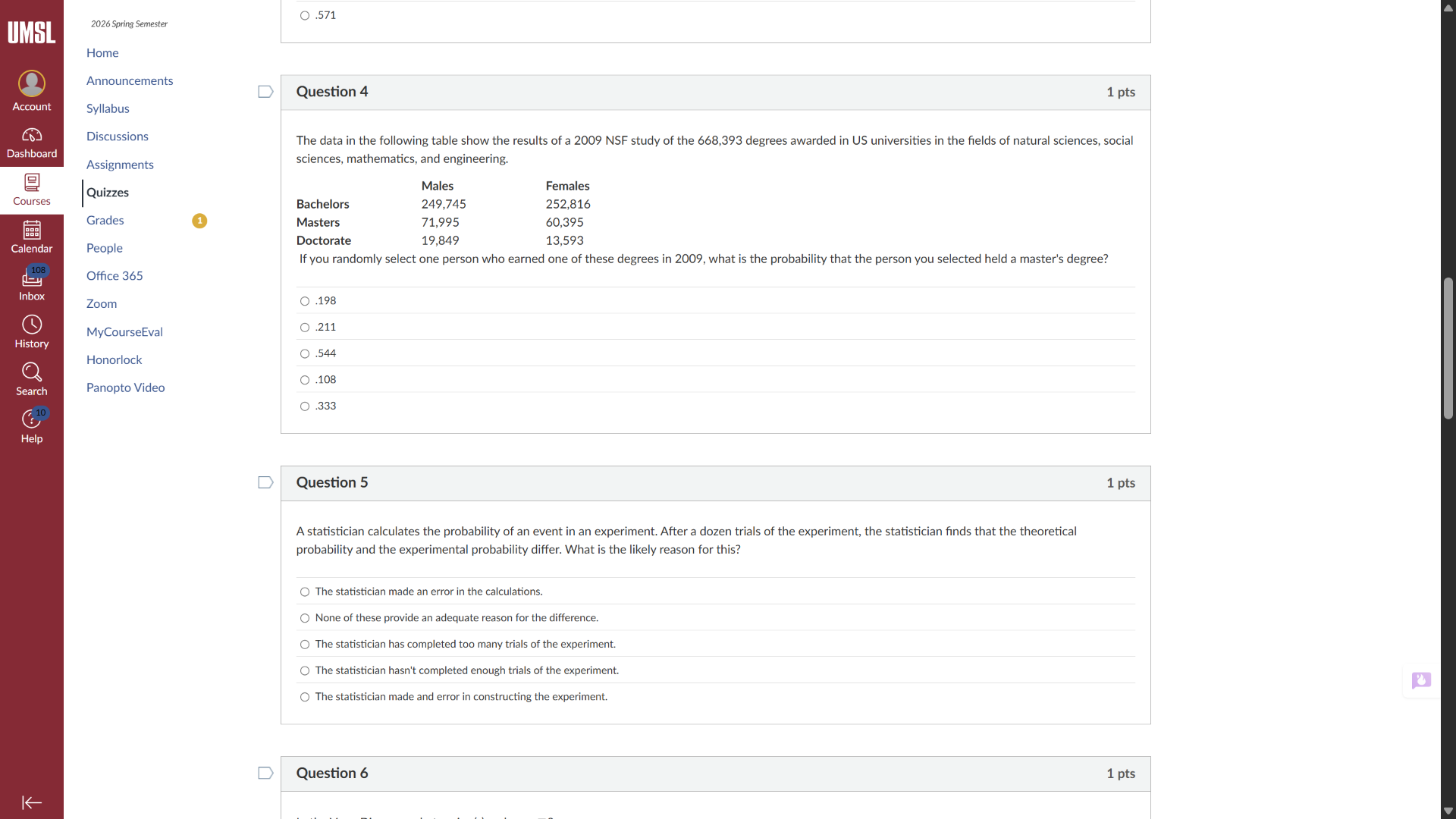Flag Question 5 for review
Screen dimensions: 1456x819
coord(265,482)
